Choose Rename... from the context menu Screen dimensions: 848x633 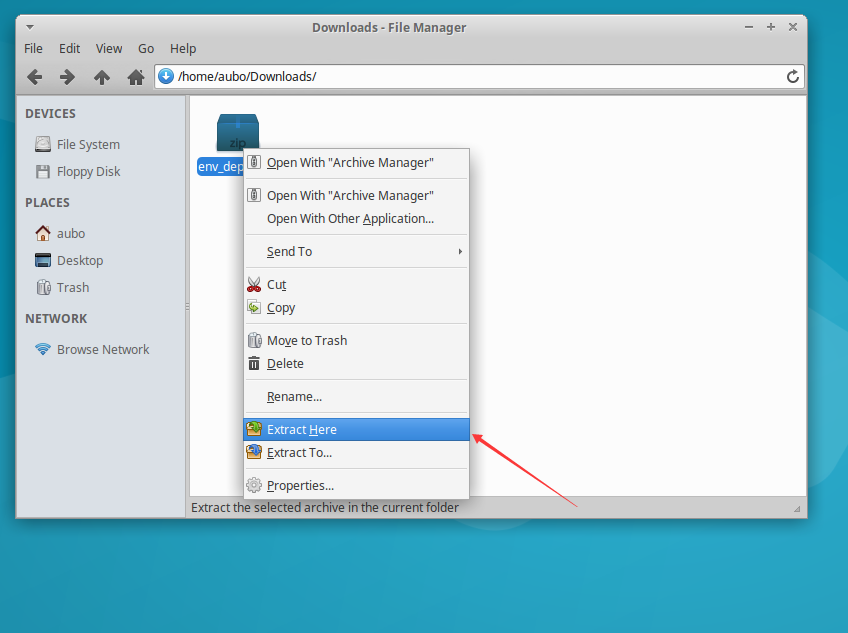356,397
